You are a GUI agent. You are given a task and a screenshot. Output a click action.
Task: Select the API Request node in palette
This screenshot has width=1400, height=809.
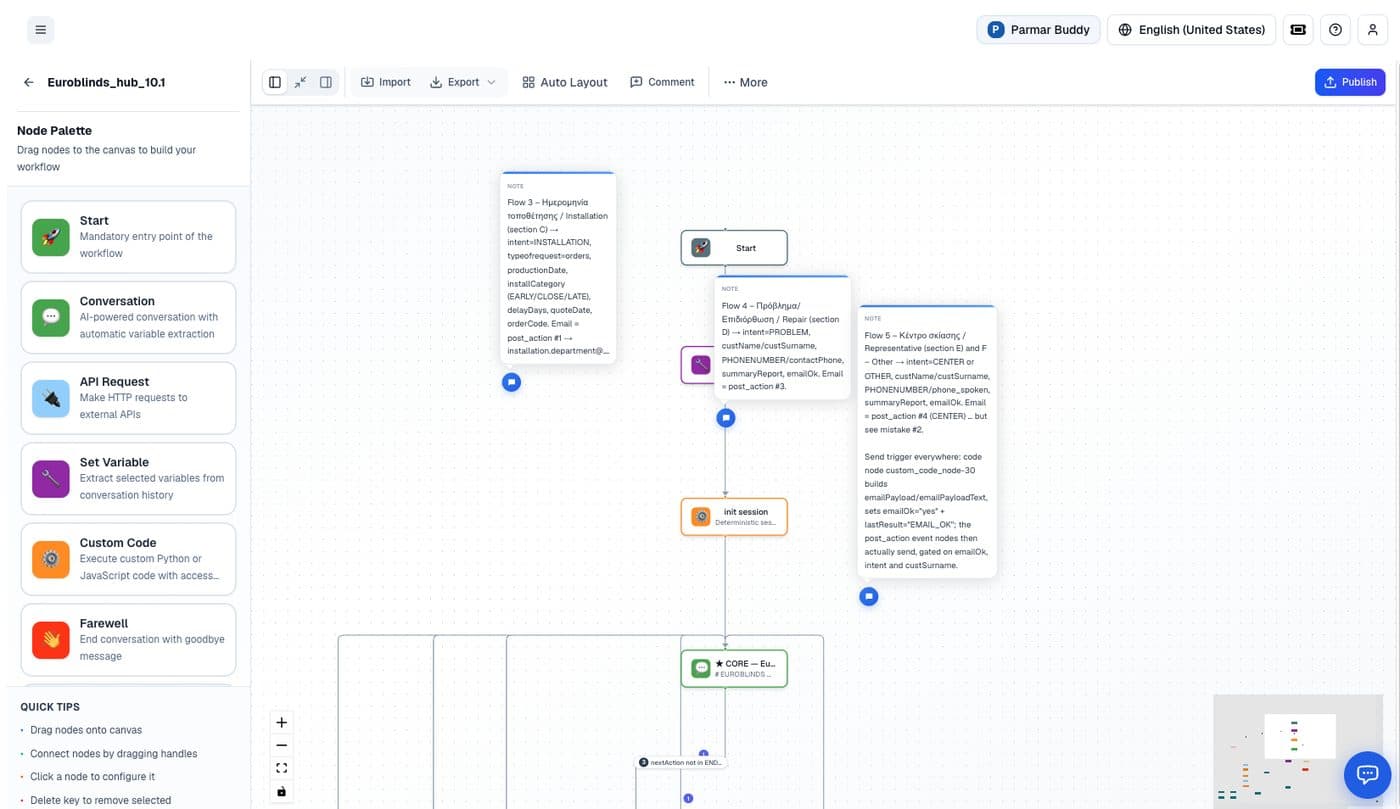click(x=128, y=398)
